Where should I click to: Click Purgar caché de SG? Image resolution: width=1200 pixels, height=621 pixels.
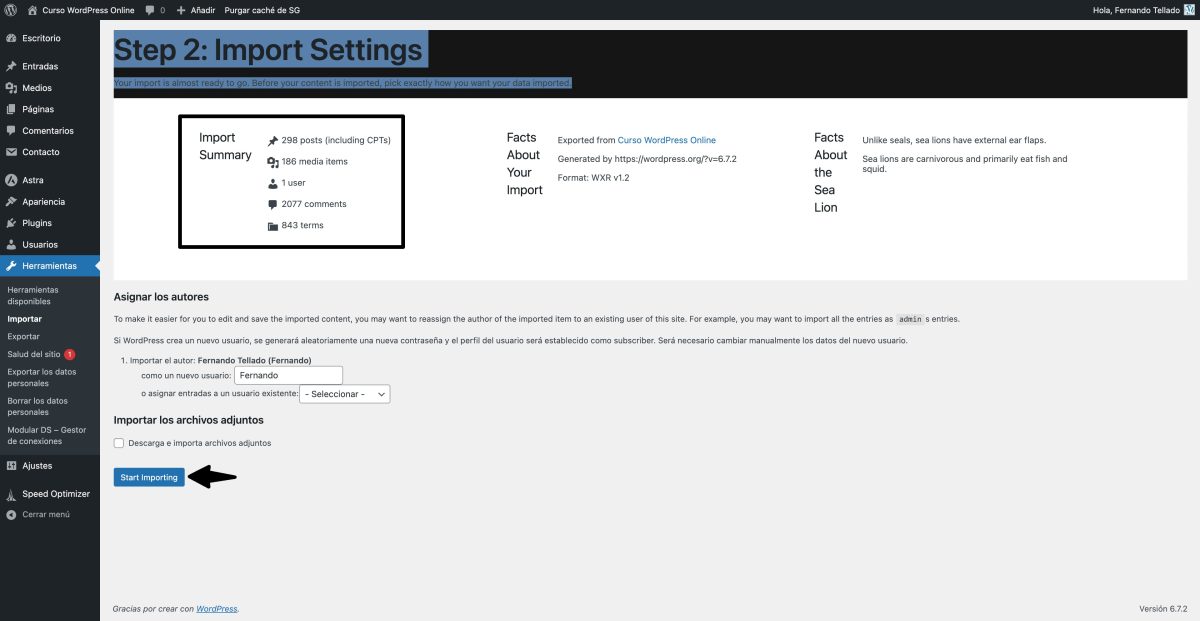coord(264,9)
